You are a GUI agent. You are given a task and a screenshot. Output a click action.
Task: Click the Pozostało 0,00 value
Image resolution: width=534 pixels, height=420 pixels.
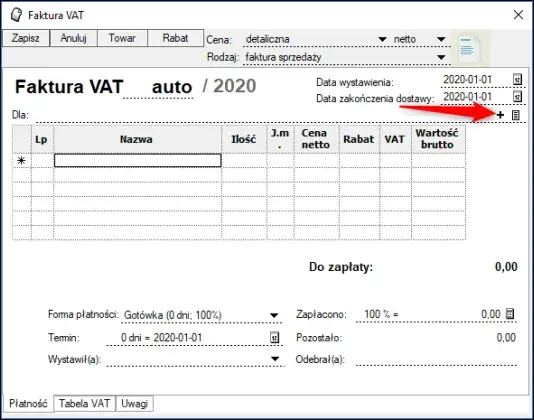(506, 338)
